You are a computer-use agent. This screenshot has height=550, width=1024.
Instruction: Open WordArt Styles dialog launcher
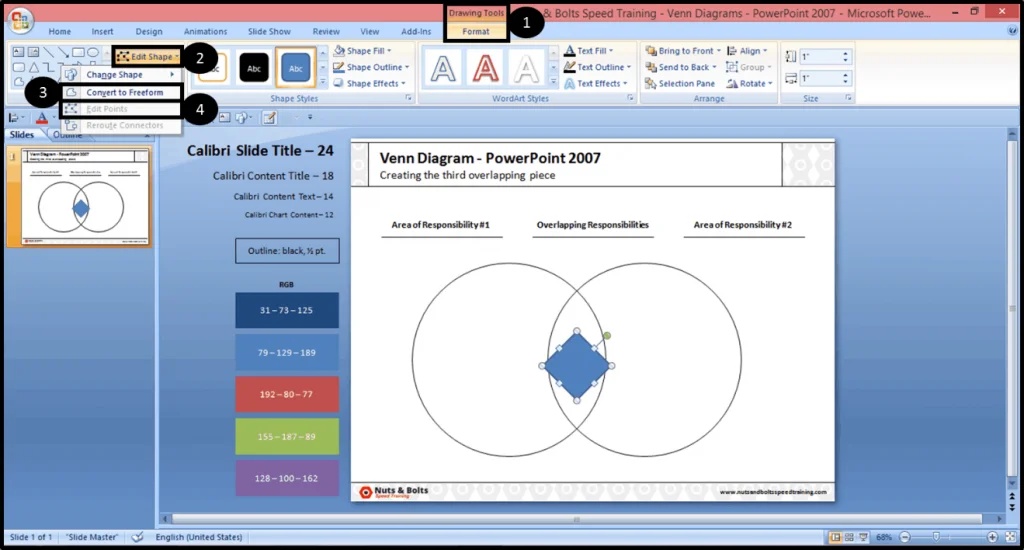point(630,98)
